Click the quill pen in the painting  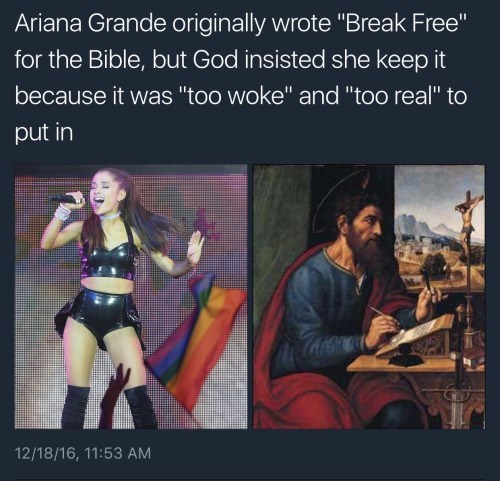386,315
